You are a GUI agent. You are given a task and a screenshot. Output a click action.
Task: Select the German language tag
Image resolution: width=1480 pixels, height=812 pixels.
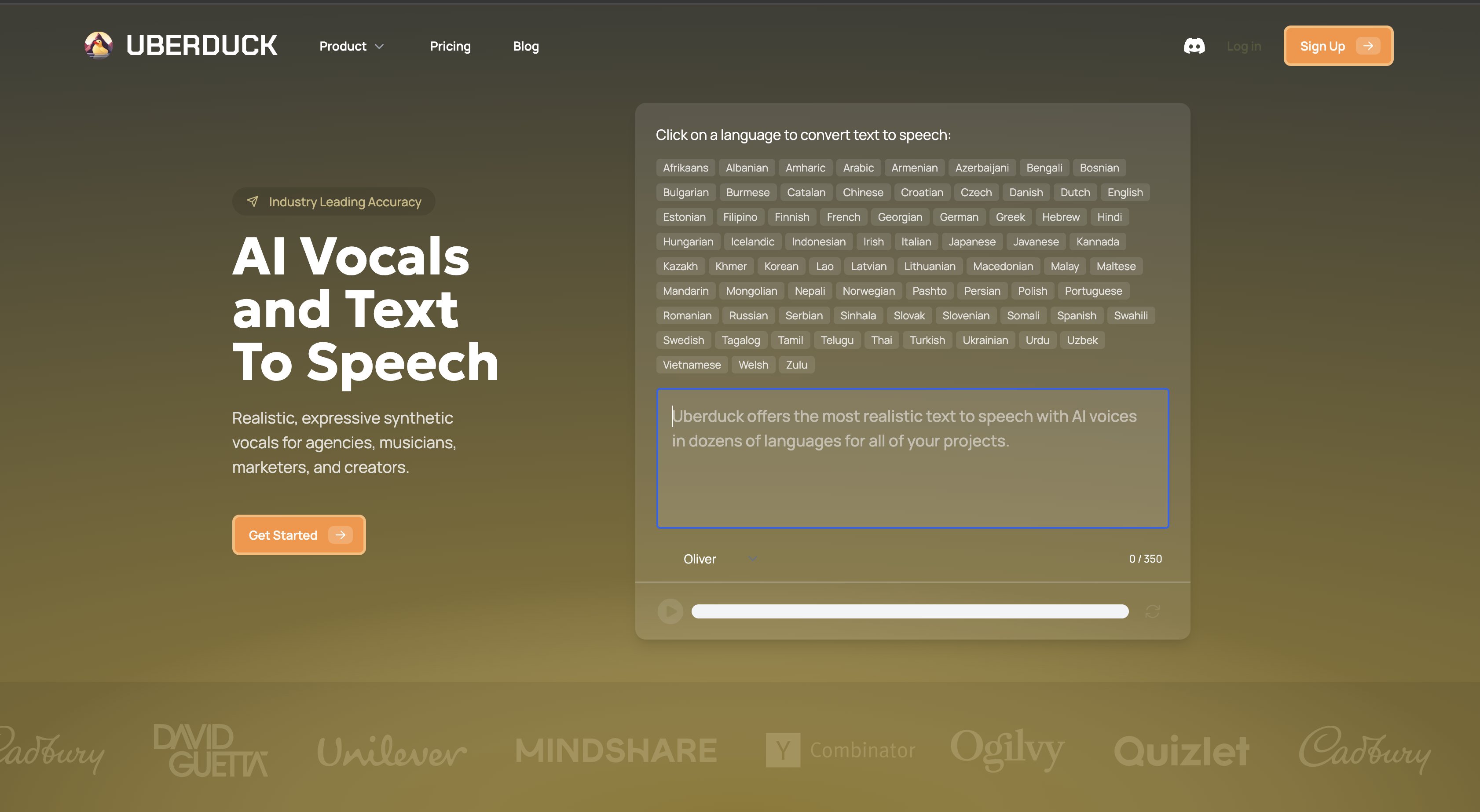[x=958, y=217]
